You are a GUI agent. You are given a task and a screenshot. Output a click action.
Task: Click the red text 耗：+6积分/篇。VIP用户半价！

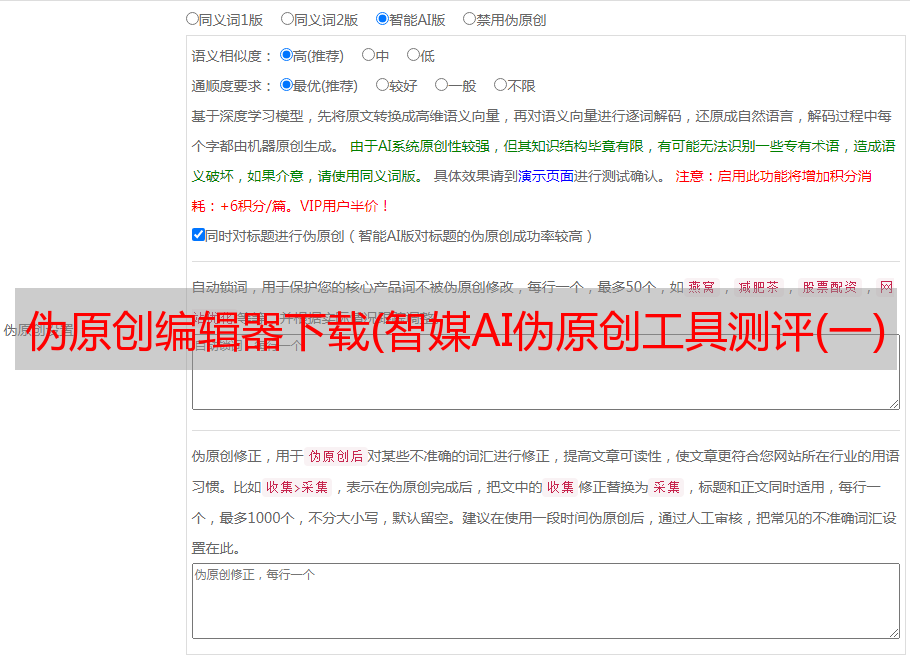coord(290,206)
